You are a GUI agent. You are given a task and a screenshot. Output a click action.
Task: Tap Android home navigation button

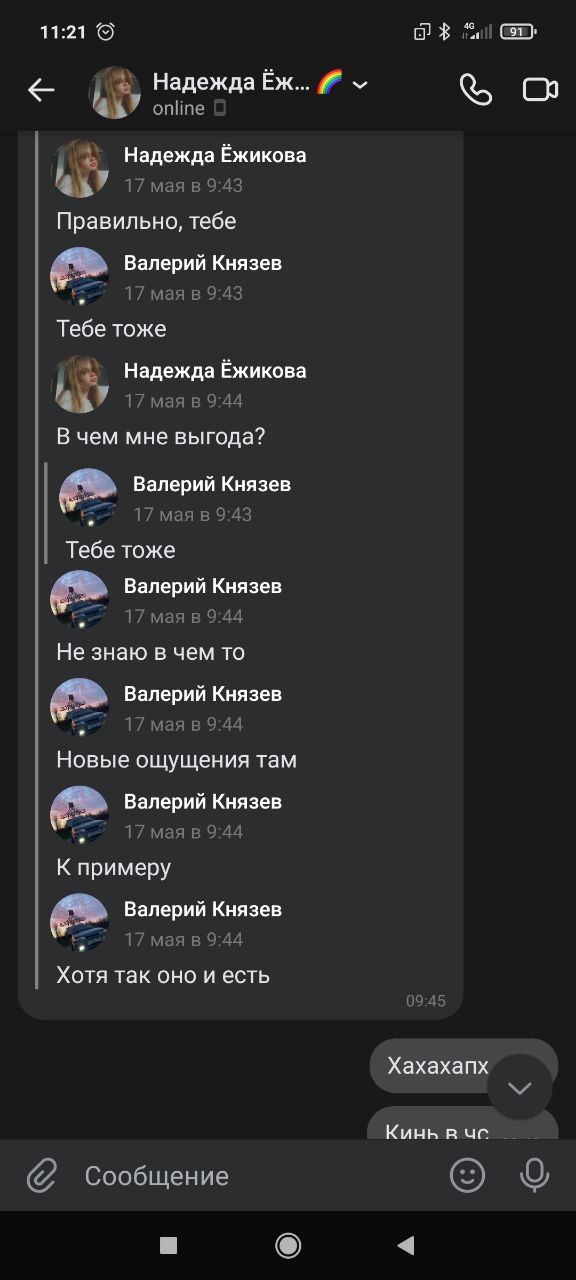click(x=288, y=1245)
